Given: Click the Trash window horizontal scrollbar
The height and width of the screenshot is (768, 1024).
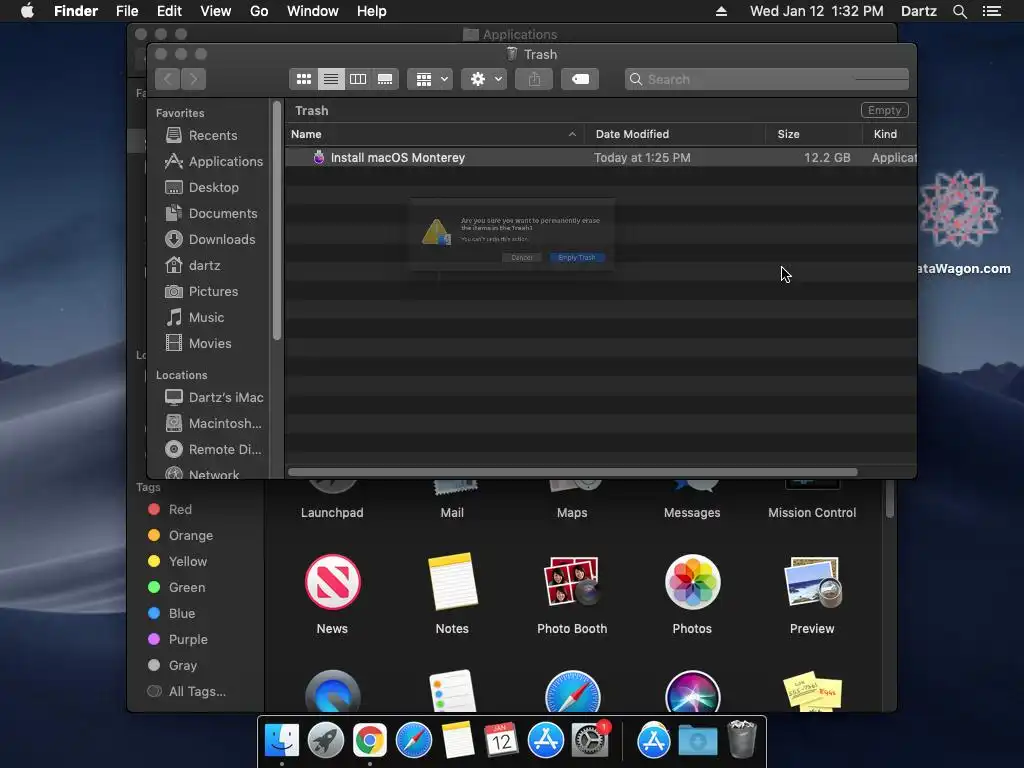Looking at the screenshot, I should (x=573, y=472).
